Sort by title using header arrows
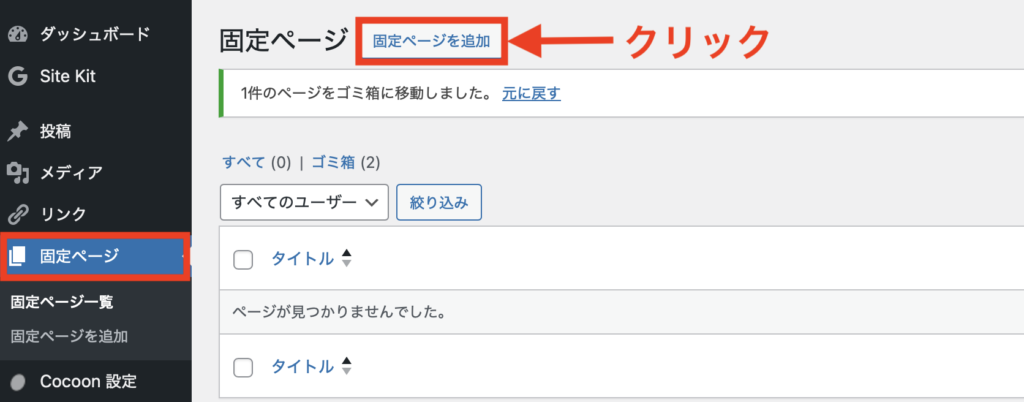 coord(347,259)
